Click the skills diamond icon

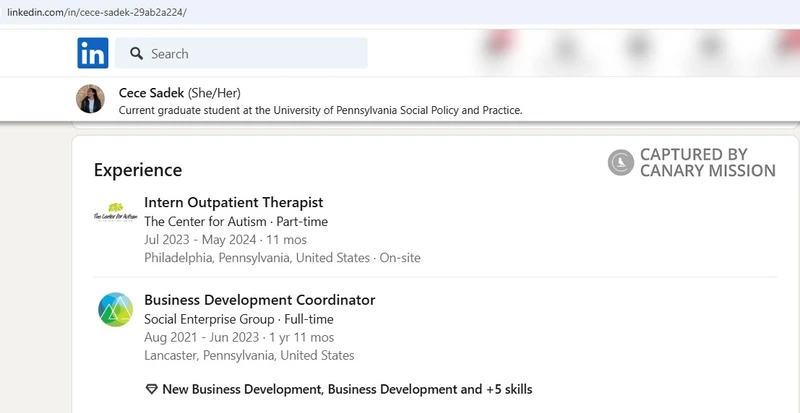pyautogui.click(x=152, y=390)
